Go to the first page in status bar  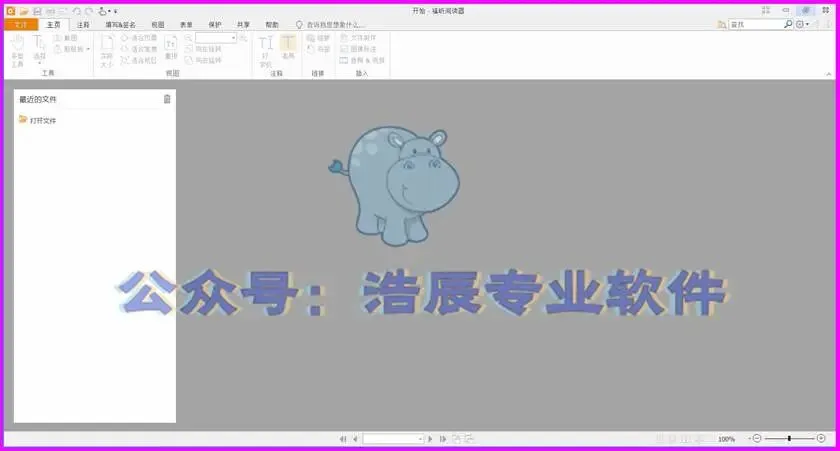343,439
